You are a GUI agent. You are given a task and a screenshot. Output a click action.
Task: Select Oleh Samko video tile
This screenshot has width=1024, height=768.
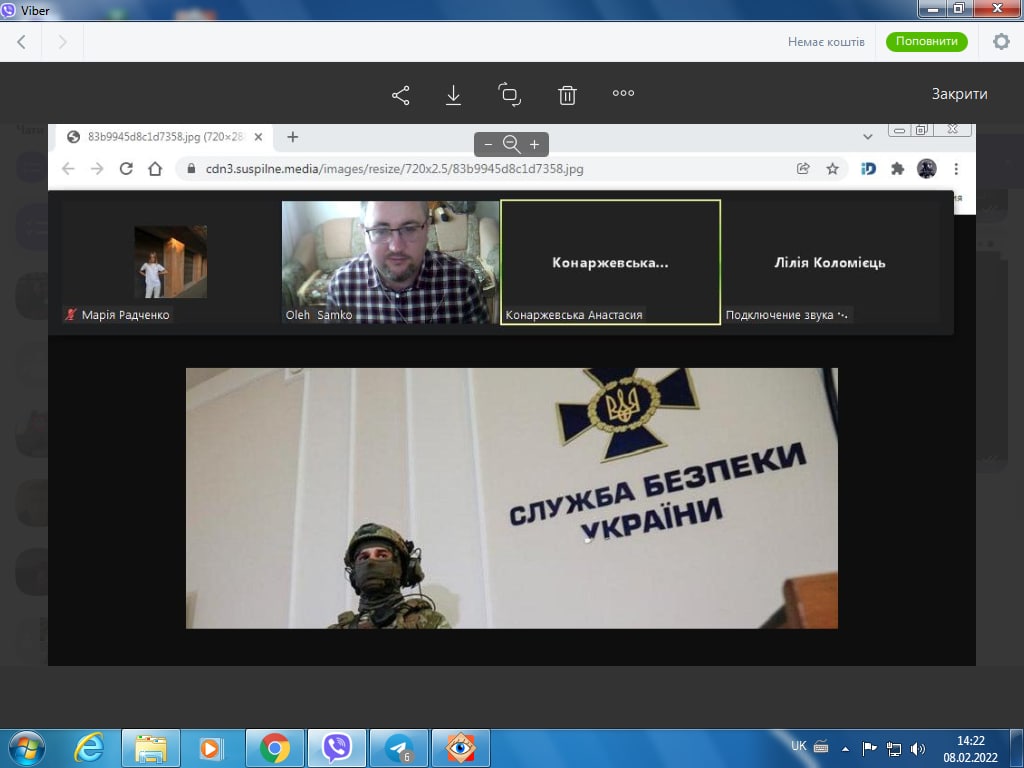390,262
